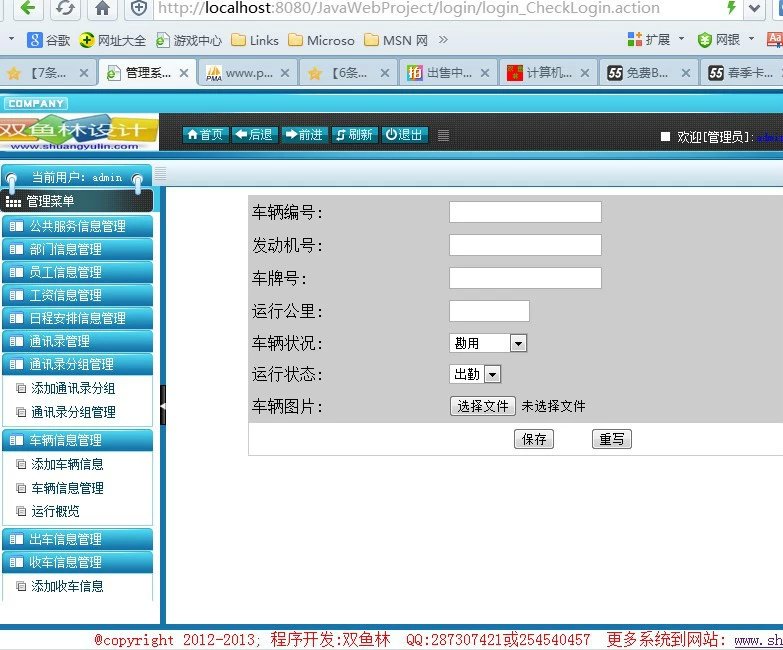
Task: Switch to the 管理系... tab
Action: pos(147,73)
